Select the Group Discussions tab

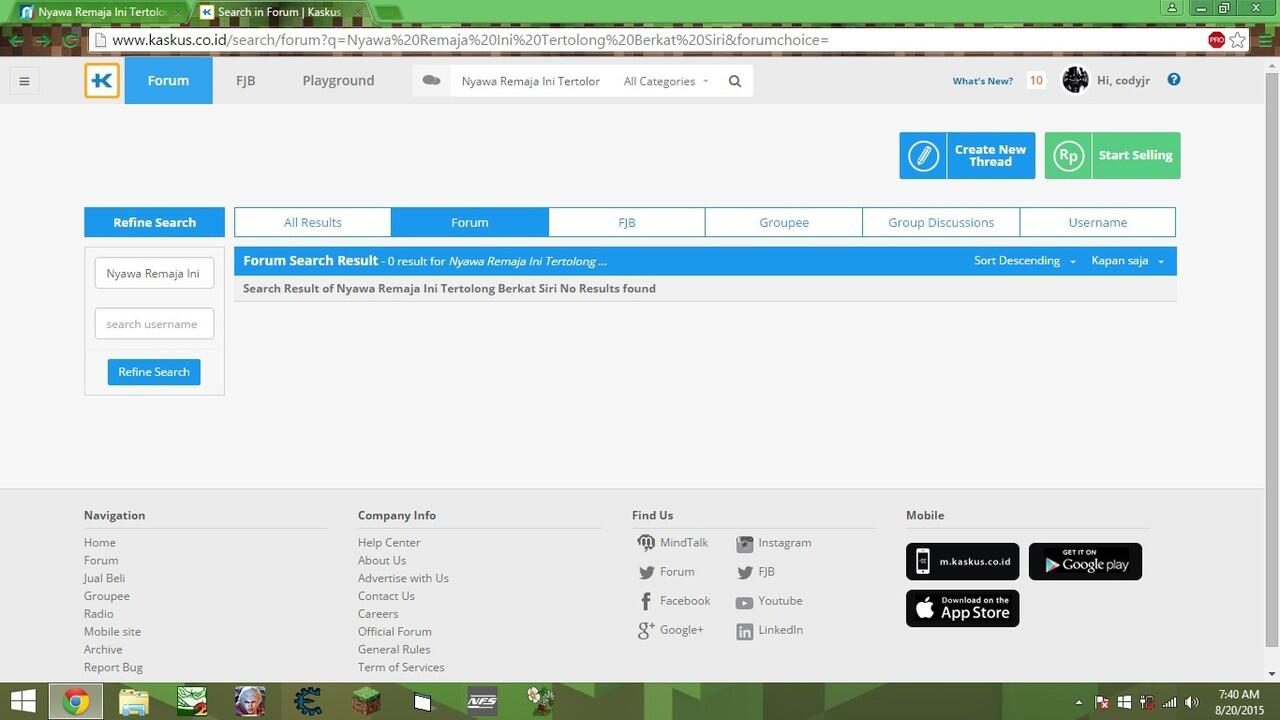(941, 222)
